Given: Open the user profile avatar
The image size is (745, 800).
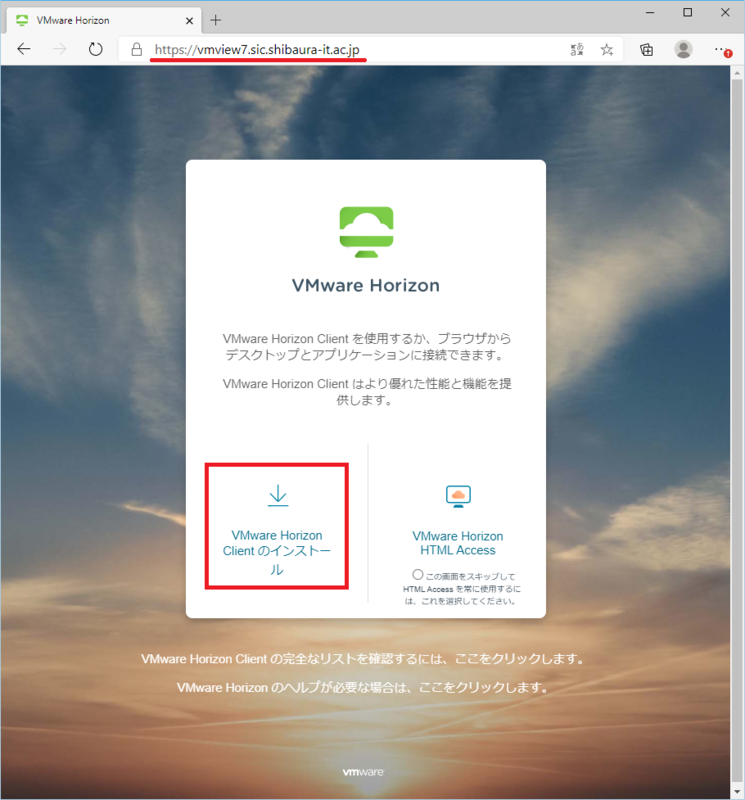Looking at the screenshot, I should [x=683, y=49].
